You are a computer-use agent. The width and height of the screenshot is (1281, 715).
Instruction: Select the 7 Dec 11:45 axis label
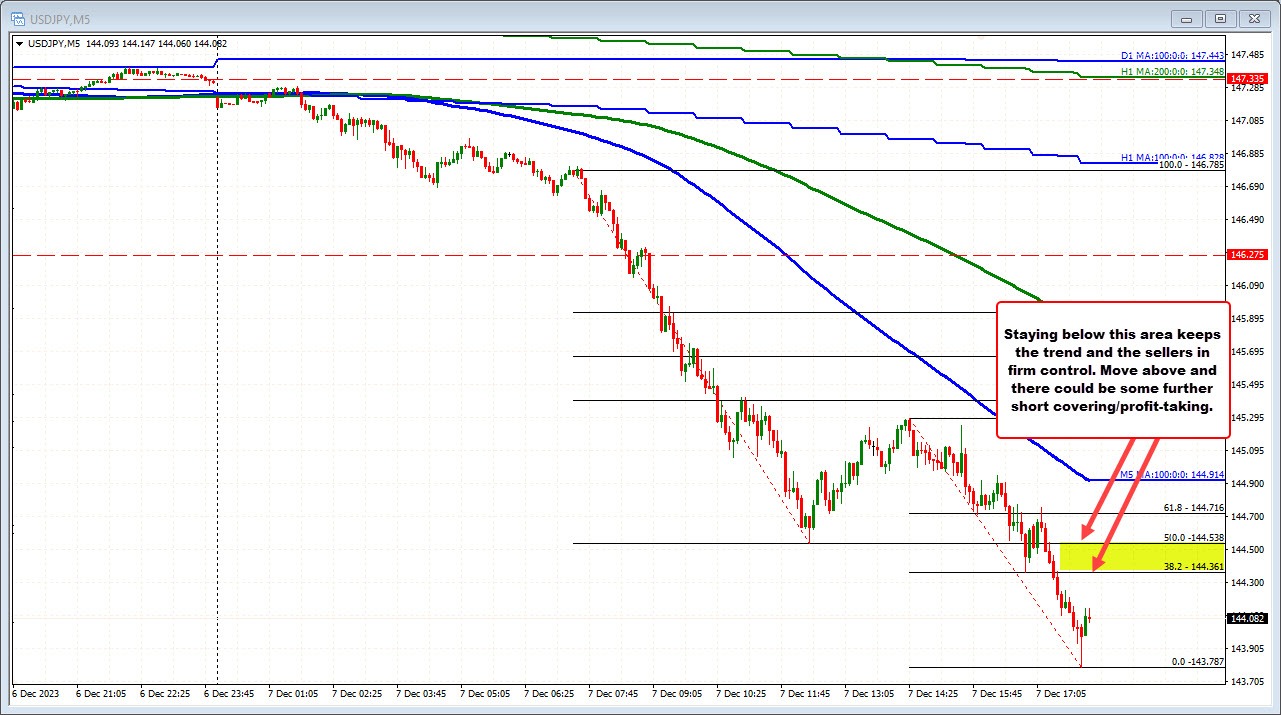pos(806,692)
